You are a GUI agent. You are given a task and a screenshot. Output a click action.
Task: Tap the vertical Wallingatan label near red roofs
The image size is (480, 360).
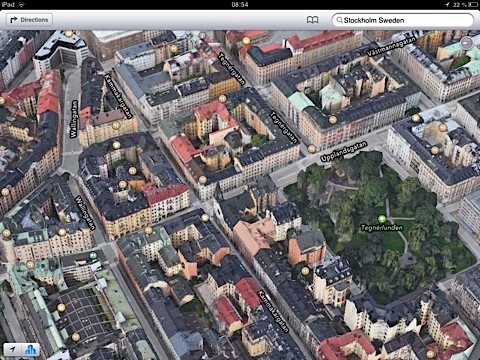tap(74, 119)
